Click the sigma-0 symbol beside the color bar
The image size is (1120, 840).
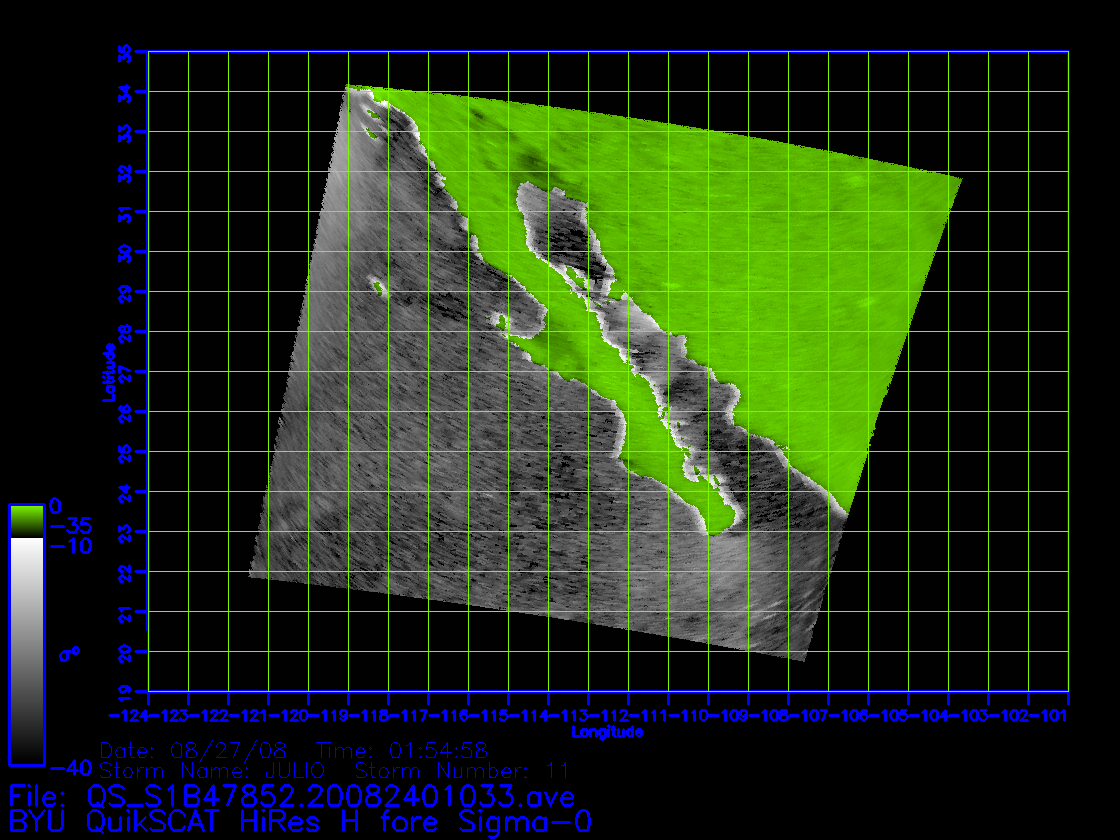coord(68,654)
